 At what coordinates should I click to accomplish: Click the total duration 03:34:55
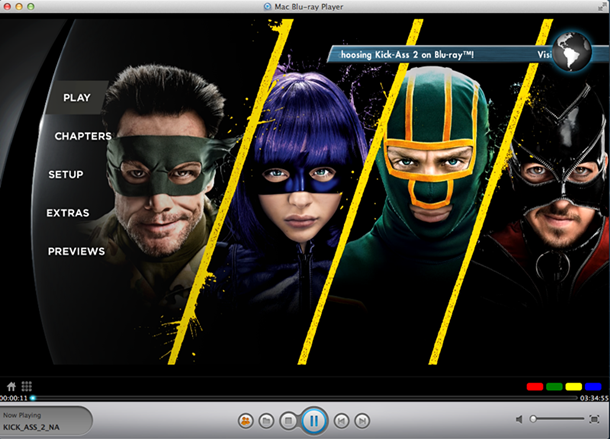594,398
